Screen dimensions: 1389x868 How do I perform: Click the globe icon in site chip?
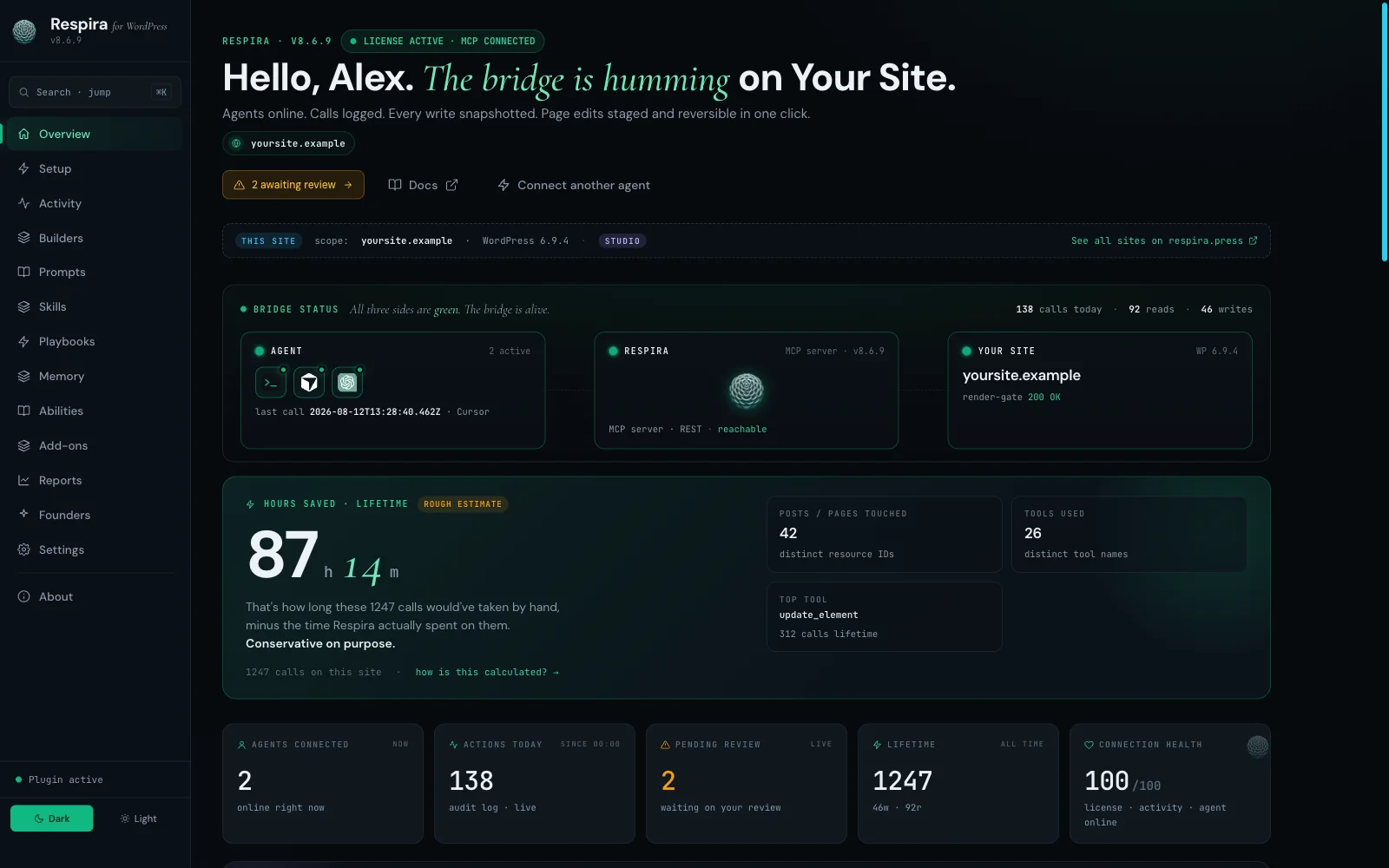pos(236,143)
